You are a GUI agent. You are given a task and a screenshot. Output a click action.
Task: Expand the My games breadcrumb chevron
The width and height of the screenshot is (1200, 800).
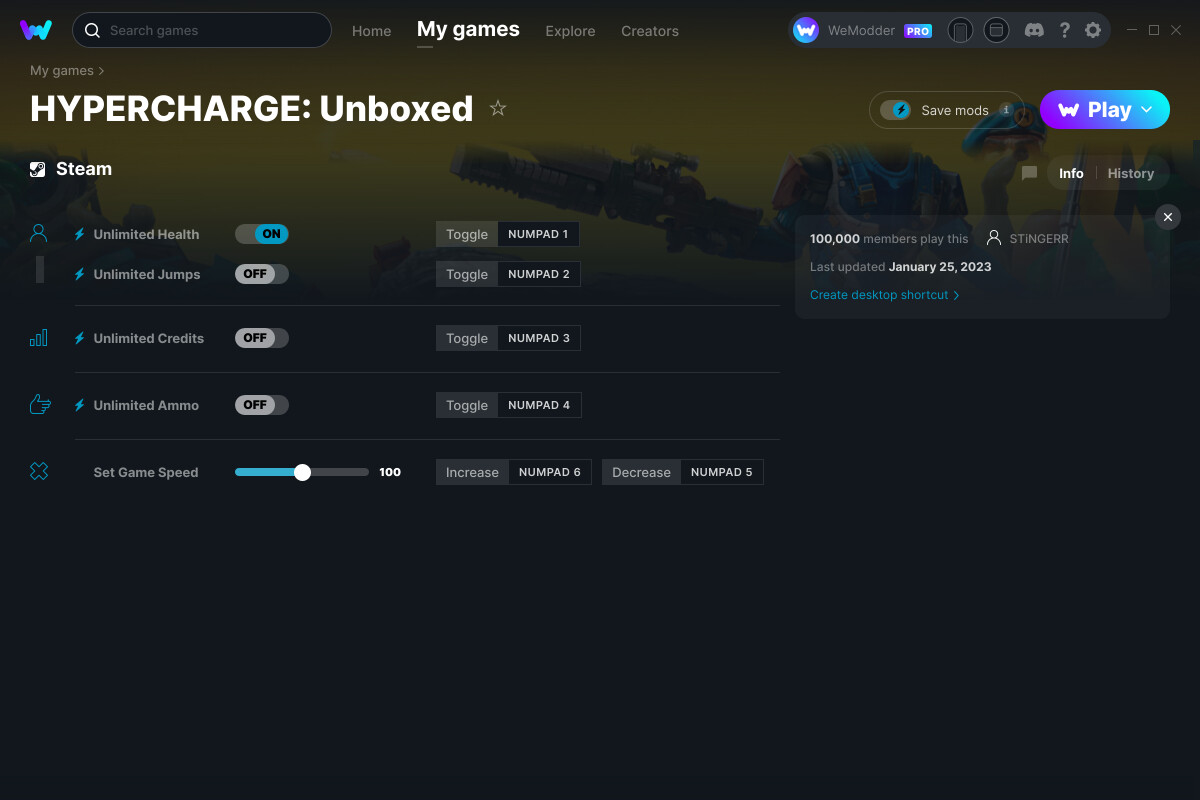pyautogui.click(x=102, y=71)
